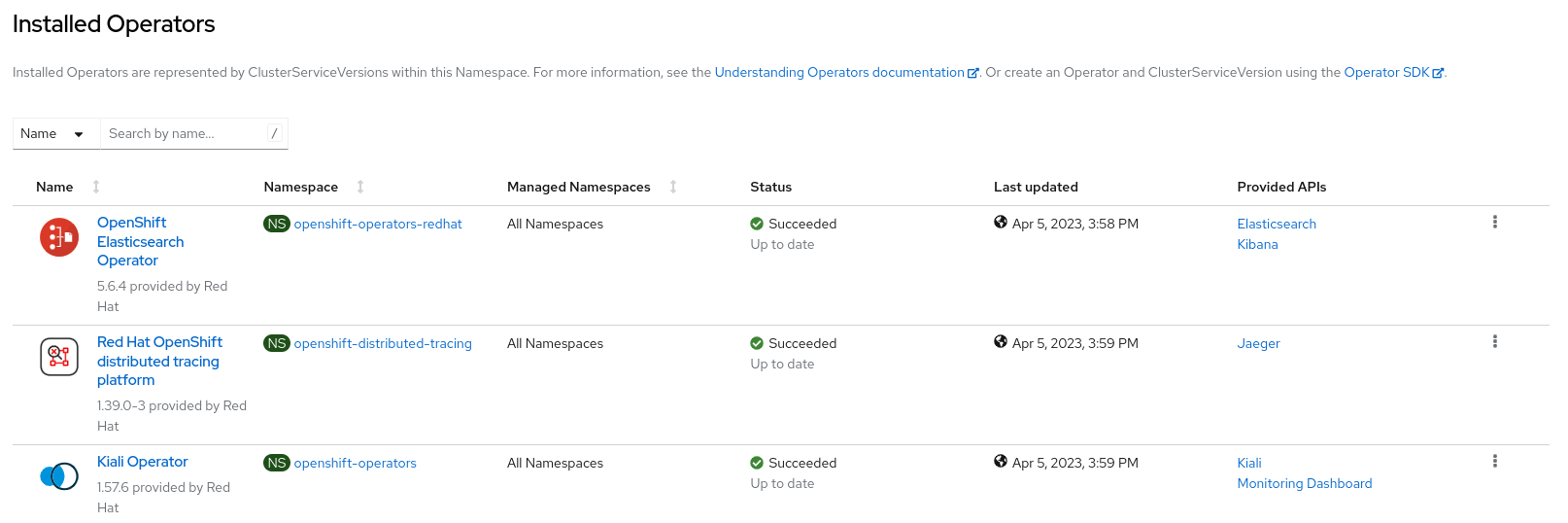Click globe icon in distributed tracing row
Viewport: 1568px width, 523px height.
1001,342
